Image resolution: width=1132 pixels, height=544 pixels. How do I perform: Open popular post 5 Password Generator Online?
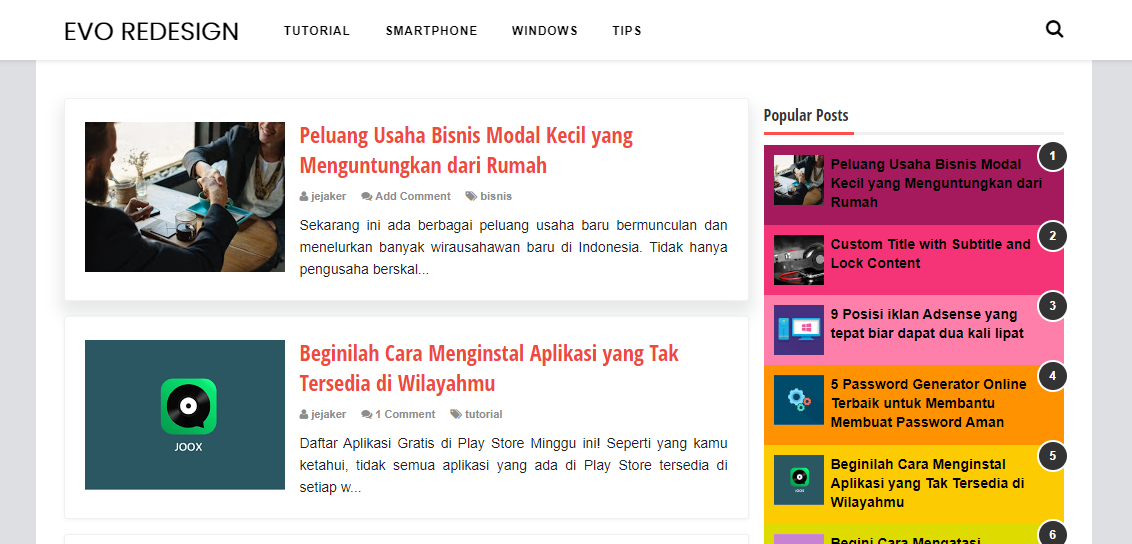[x=928, y=403]
